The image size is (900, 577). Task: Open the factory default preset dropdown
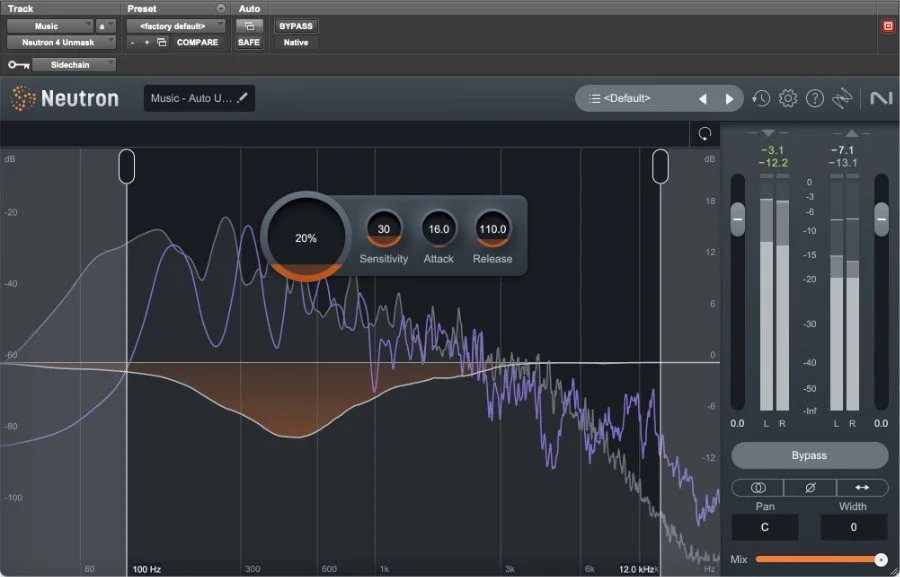tap(176, 26)
